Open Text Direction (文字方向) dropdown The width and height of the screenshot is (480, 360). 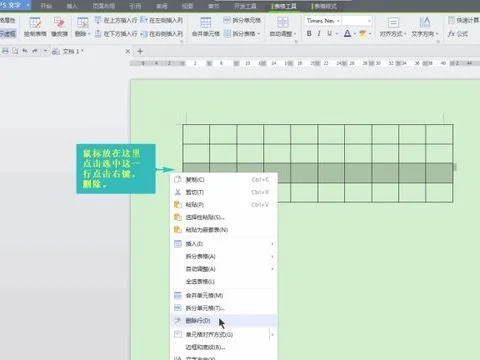pos(425,27)
